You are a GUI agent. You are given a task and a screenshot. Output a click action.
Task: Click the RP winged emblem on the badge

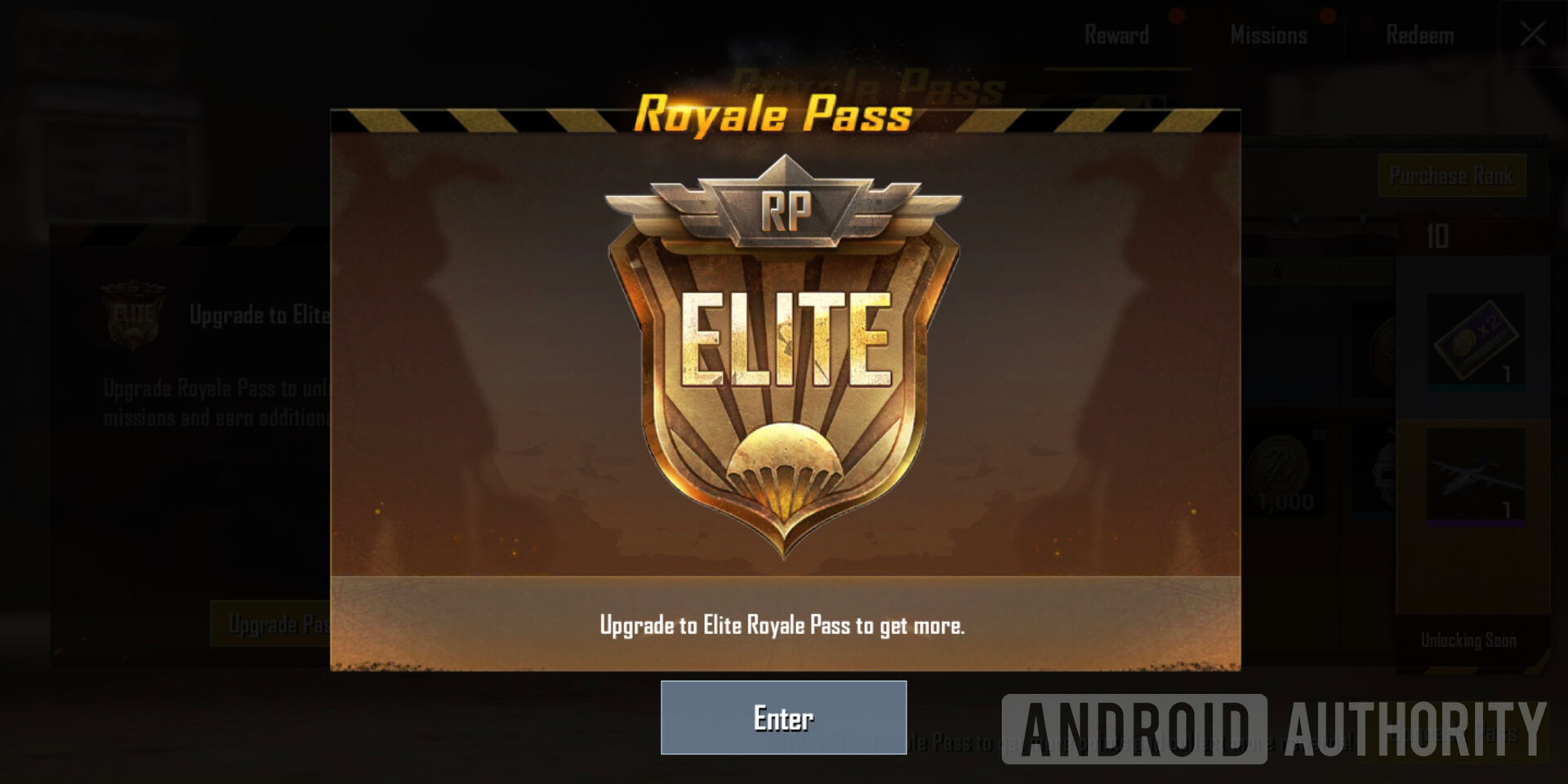(785, 210)
